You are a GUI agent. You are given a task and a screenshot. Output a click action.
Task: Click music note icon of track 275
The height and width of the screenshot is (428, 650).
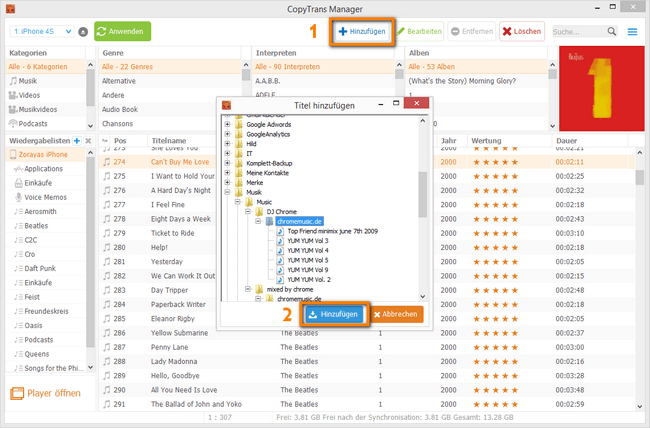tap(107, 176)
